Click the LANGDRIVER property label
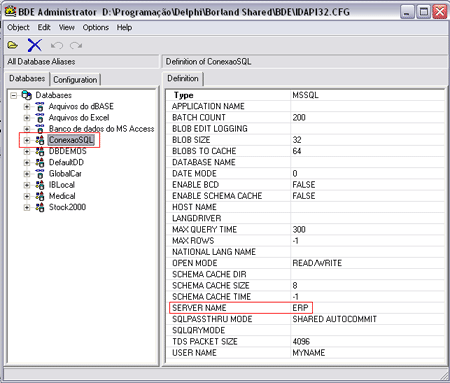Viewport: 450px width, 383px height. coord(197,218)
